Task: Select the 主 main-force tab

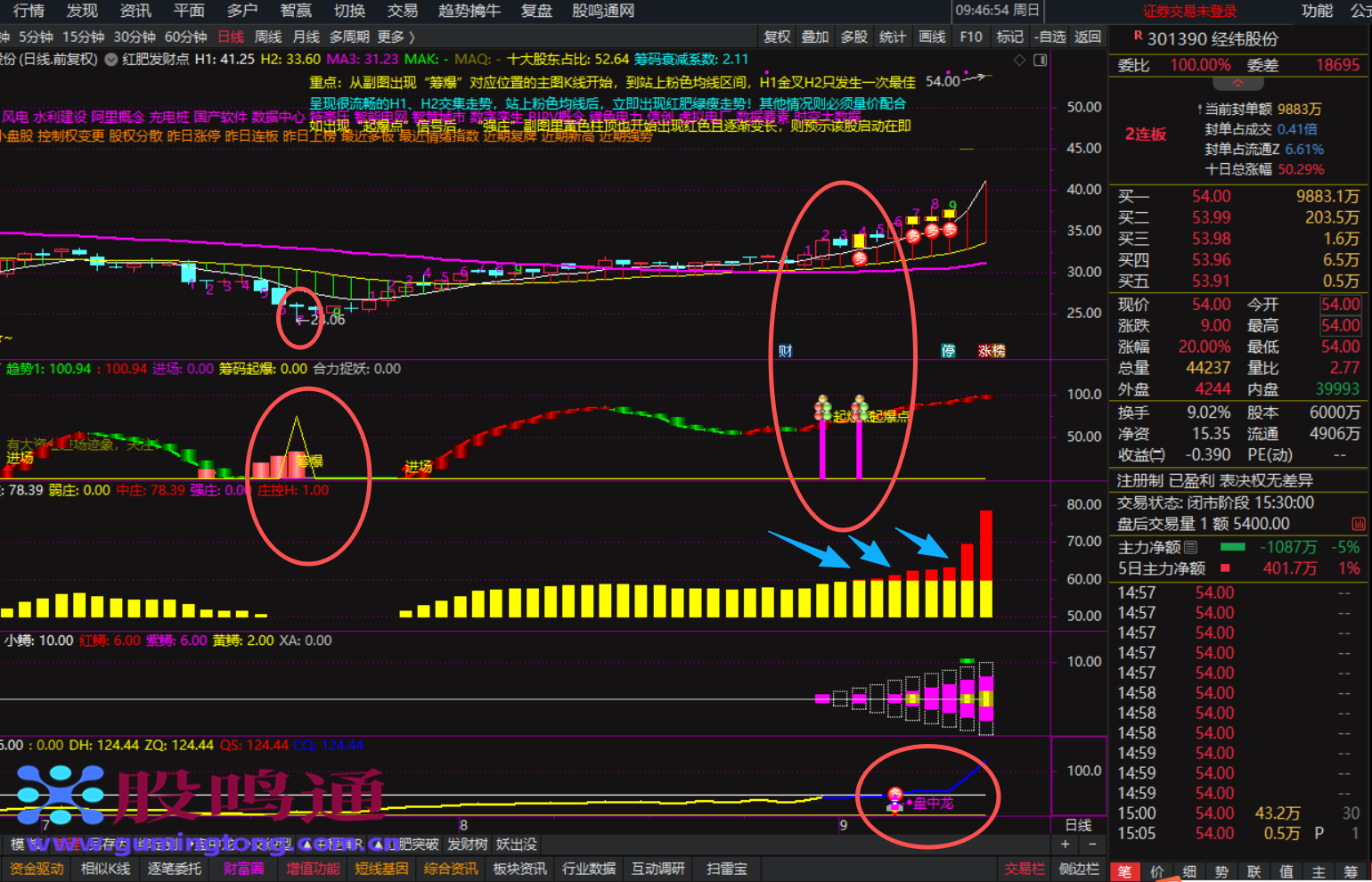Action: (1319, 872)
